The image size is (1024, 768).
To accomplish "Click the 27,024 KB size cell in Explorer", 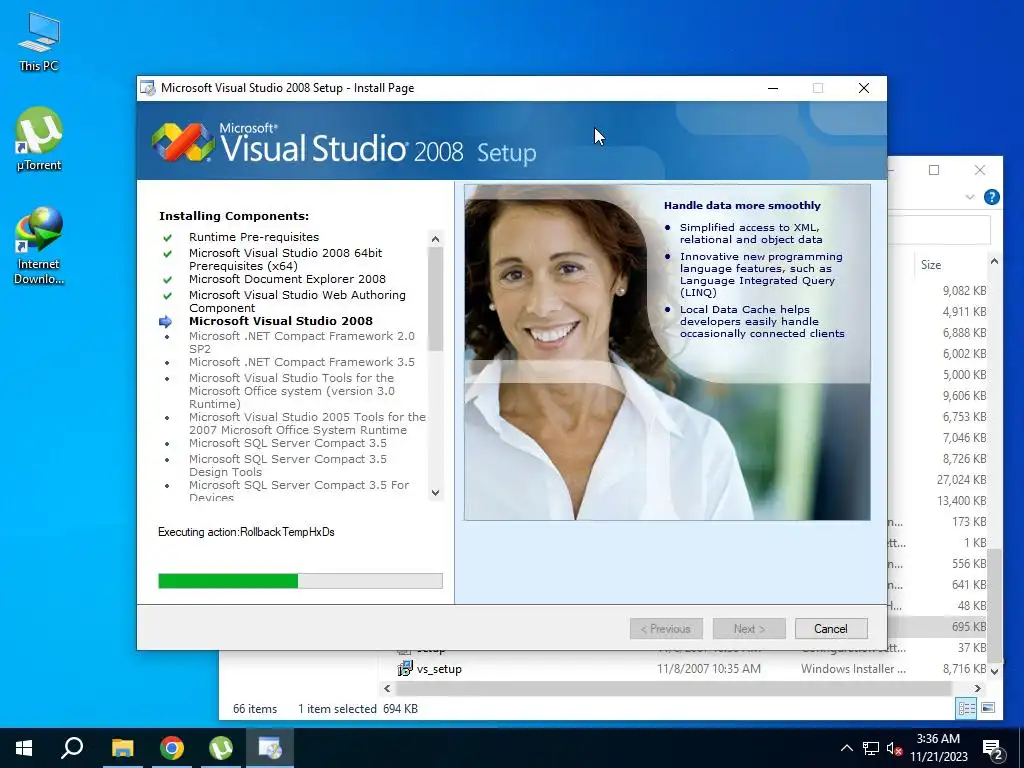I will pos(961,479).
